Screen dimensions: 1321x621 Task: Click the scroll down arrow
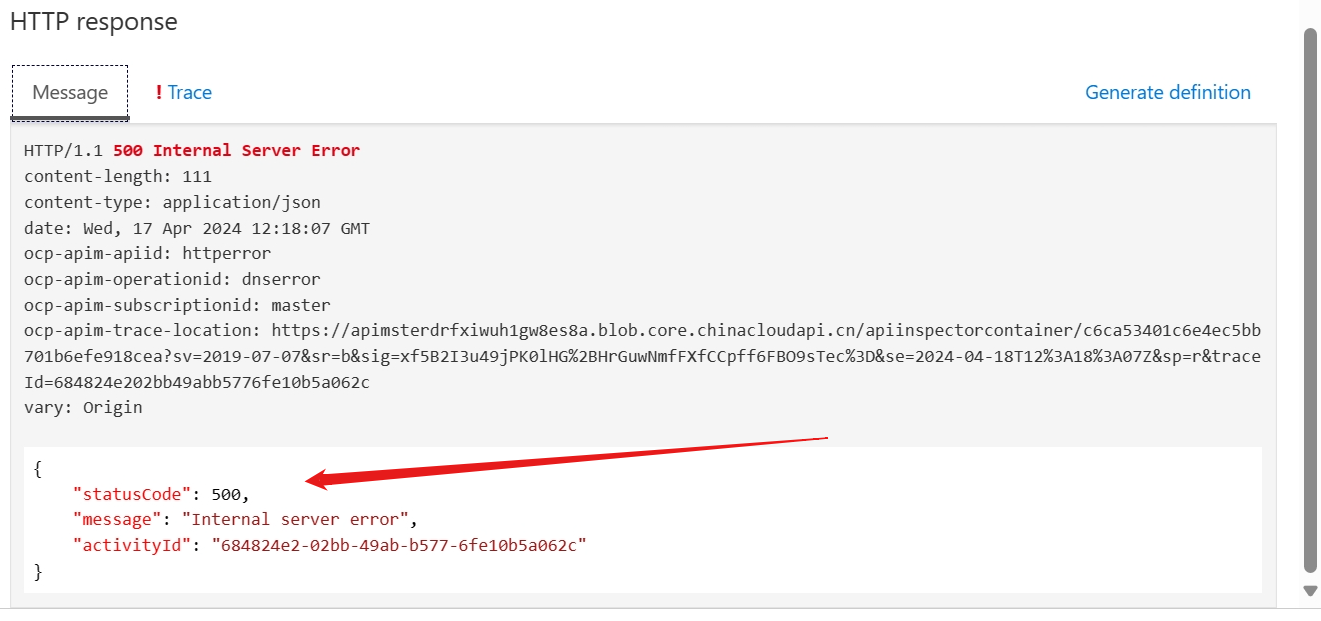(1309, 591)
